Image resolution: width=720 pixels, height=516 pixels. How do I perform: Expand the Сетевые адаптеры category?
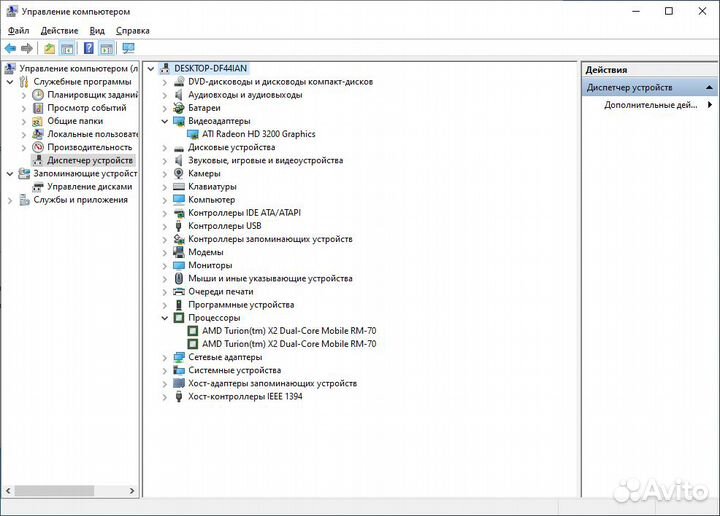[165, 357]
